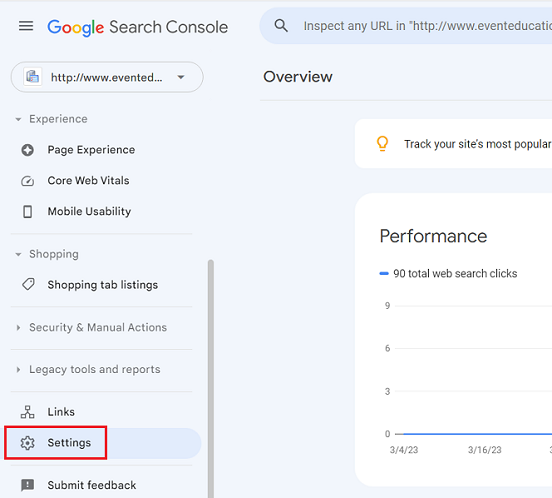
Task: Click the Settings gear icon
Action: [27, 443]
